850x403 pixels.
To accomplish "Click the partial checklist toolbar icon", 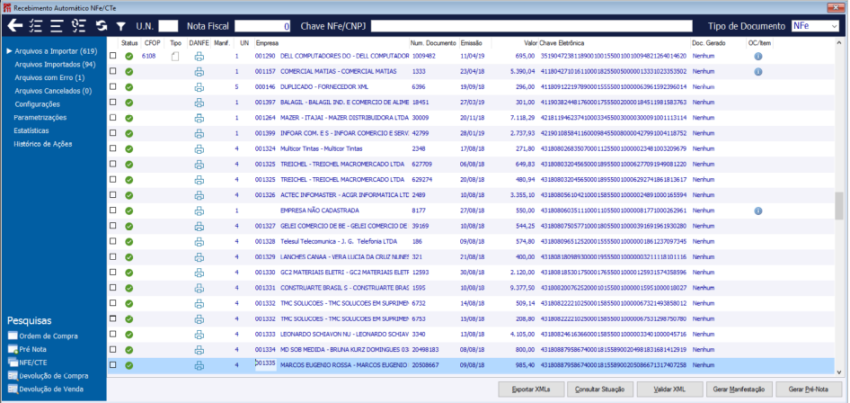I will [x=79, y=25].
